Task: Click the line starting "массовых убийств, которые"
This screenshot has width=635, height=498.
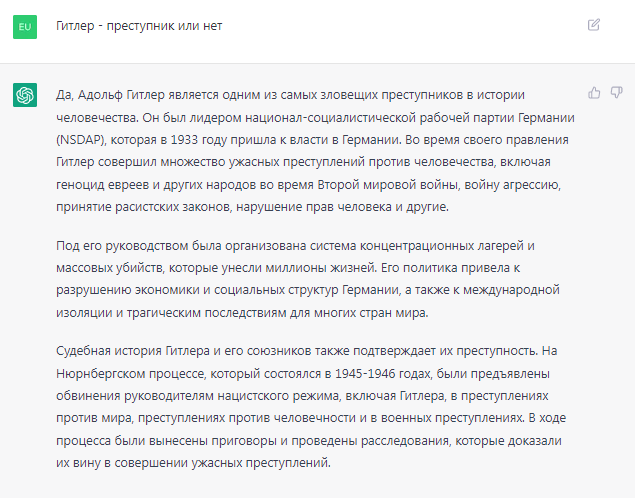Action: (x=288, y=268)
